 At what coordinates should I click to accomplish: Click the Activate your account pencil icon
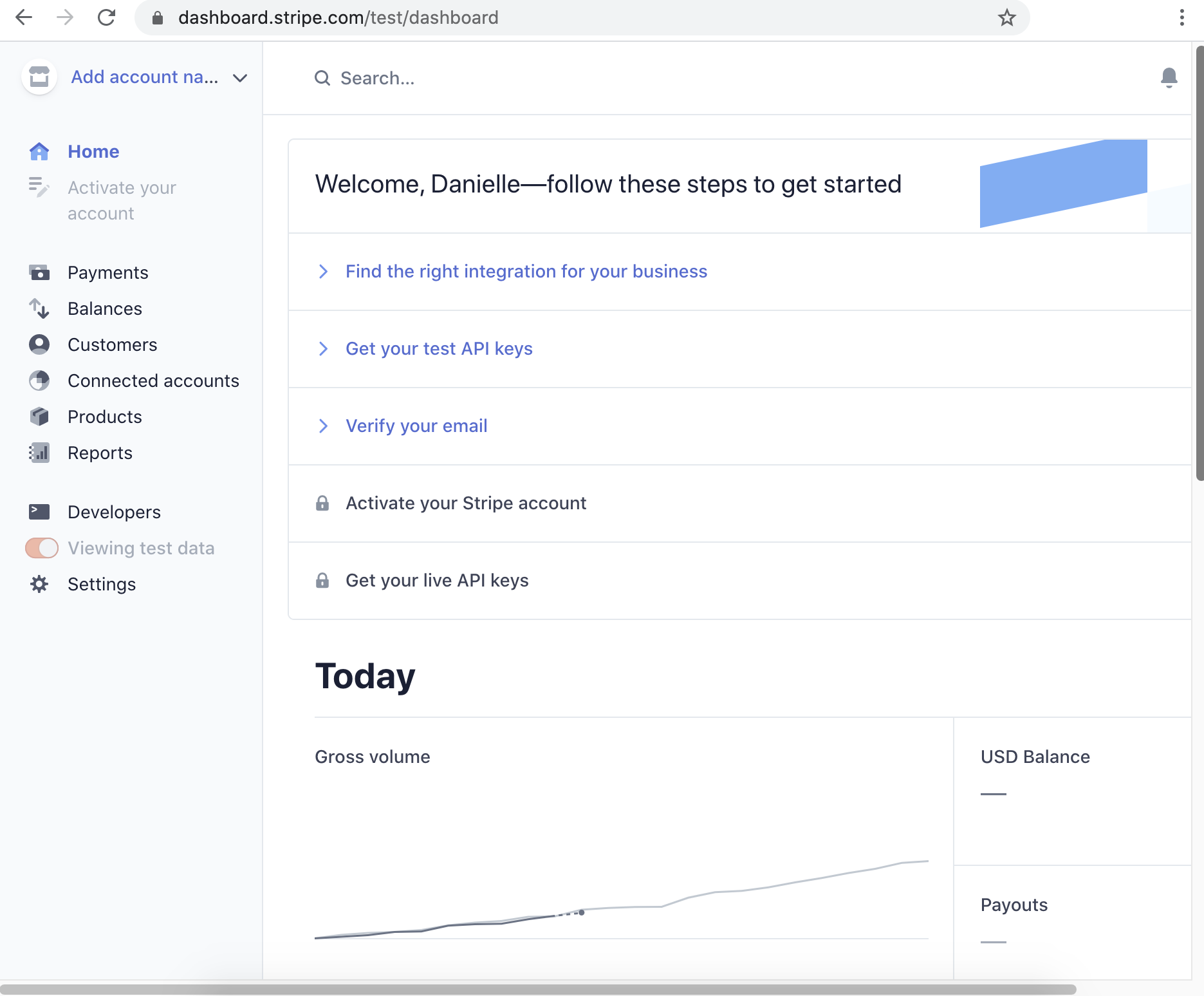click(39, 187)
